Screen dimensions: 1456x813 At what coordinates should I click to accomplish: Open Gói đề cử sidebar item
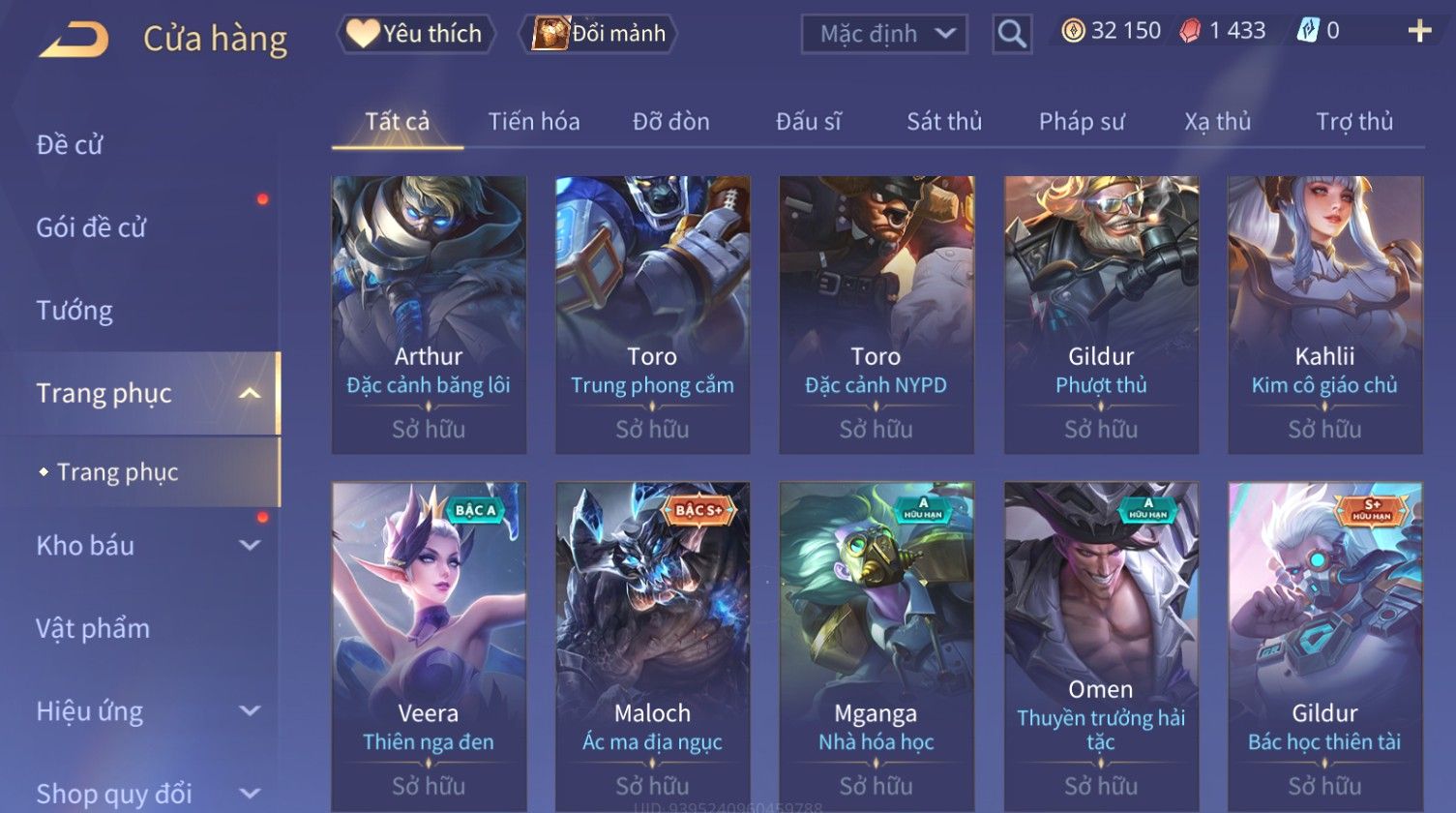click(91, 228)
